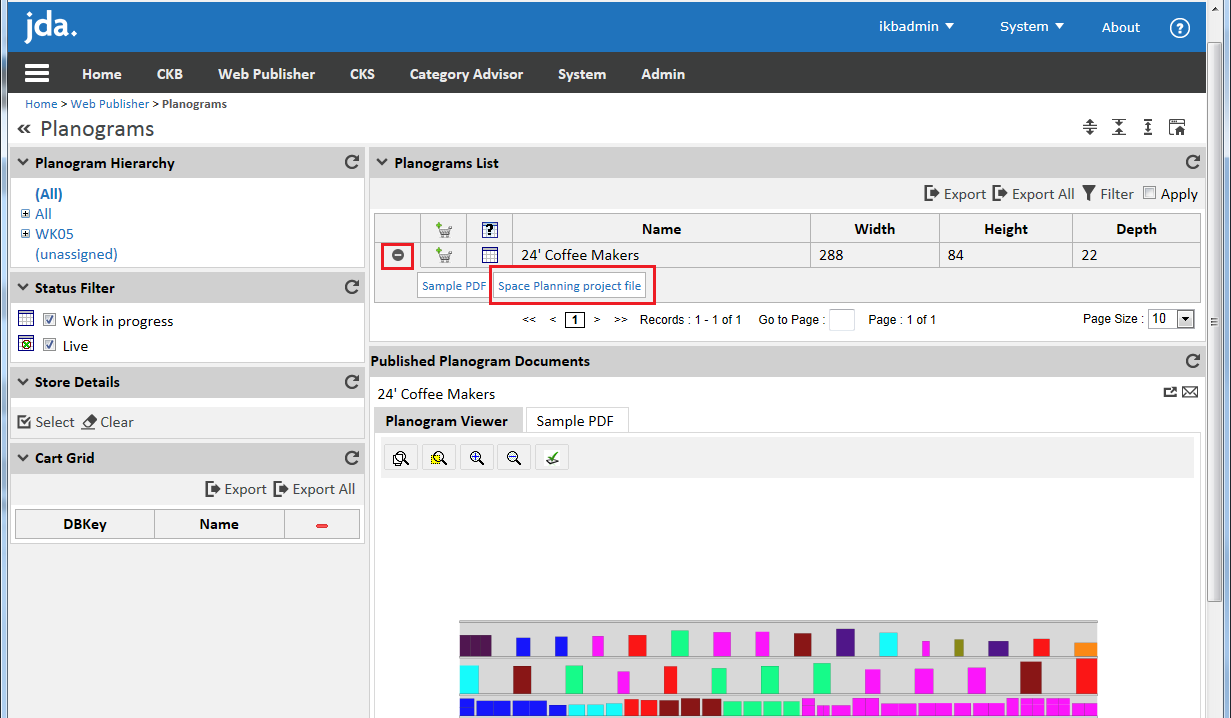Toggle the Apply filter checkbox
Image resolution: width=1231 pixels, height=718 pixels.
[x=1149, y=193]
